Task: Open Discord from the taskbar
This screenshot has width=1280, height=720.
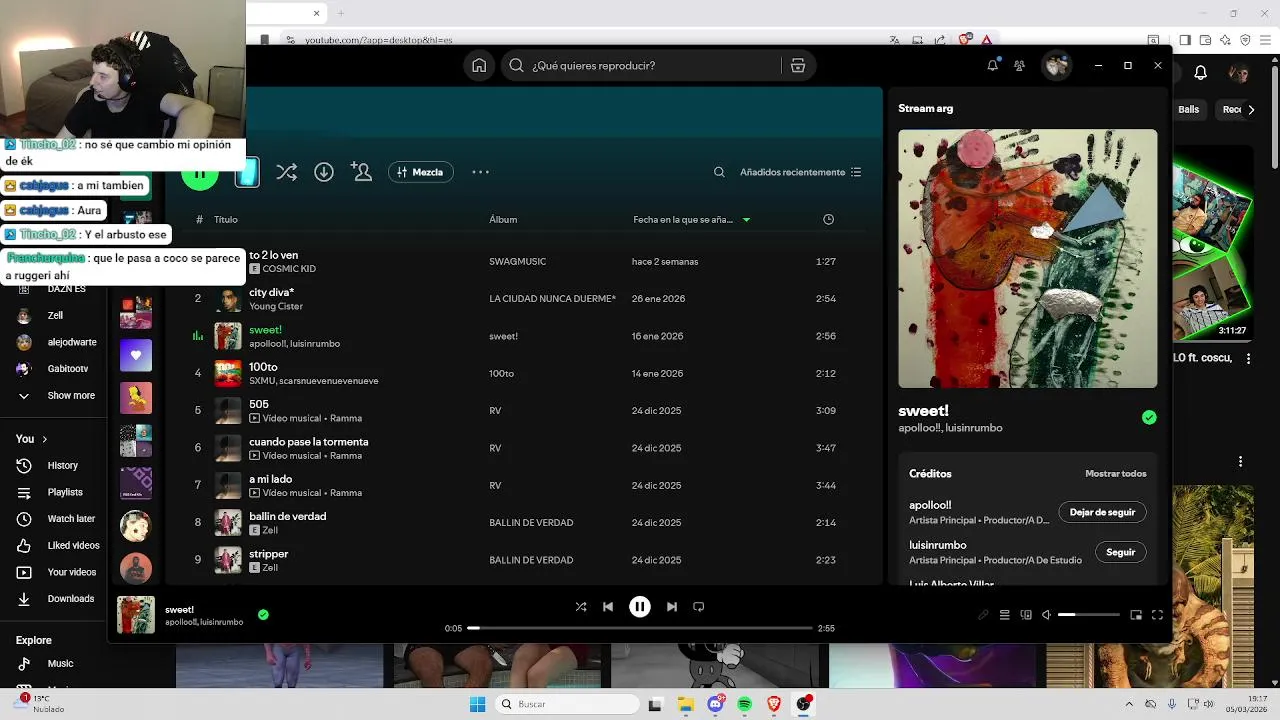Action: tap(715, 704)
